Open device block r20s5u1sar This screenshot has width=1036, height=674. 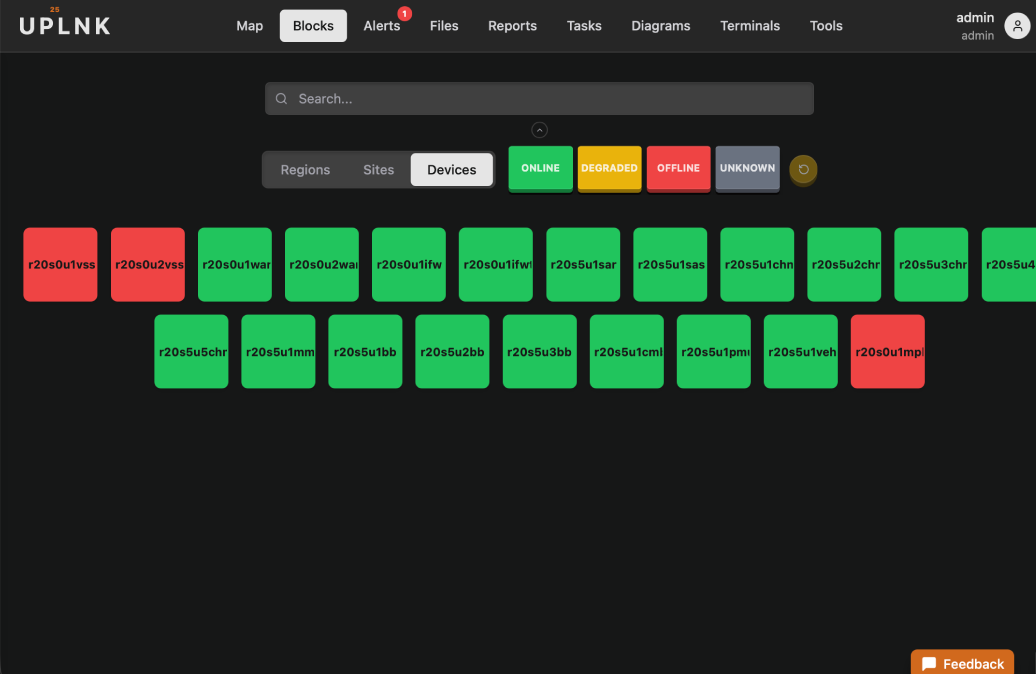point(583,265)
